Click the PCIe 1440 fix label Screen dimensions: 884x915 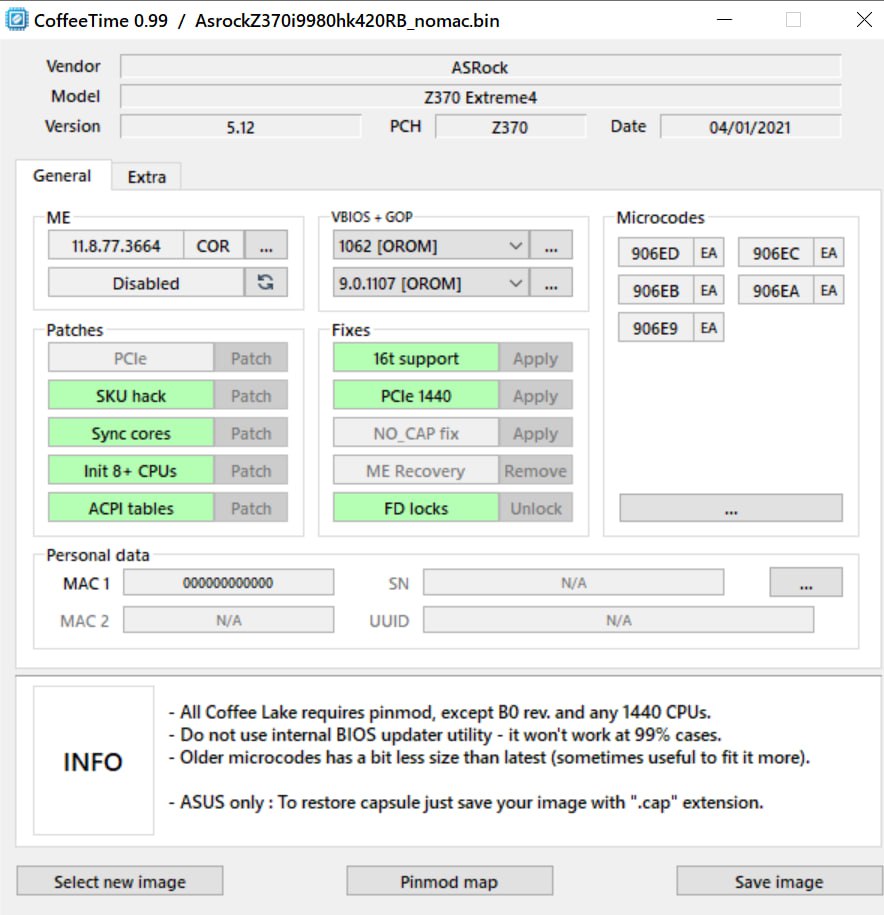tap(416, 395)
